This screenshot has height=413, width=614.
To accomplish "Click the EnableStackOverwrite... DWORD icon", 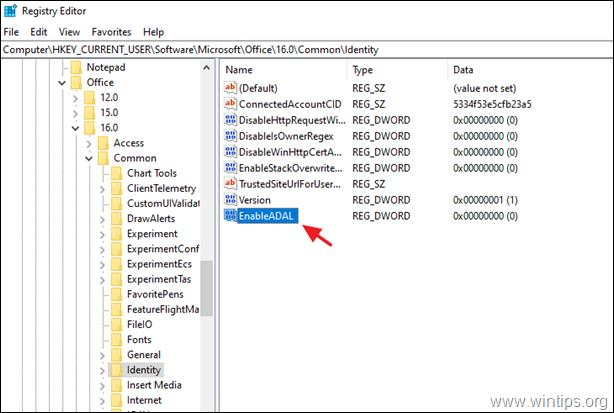I will [230, 168].
